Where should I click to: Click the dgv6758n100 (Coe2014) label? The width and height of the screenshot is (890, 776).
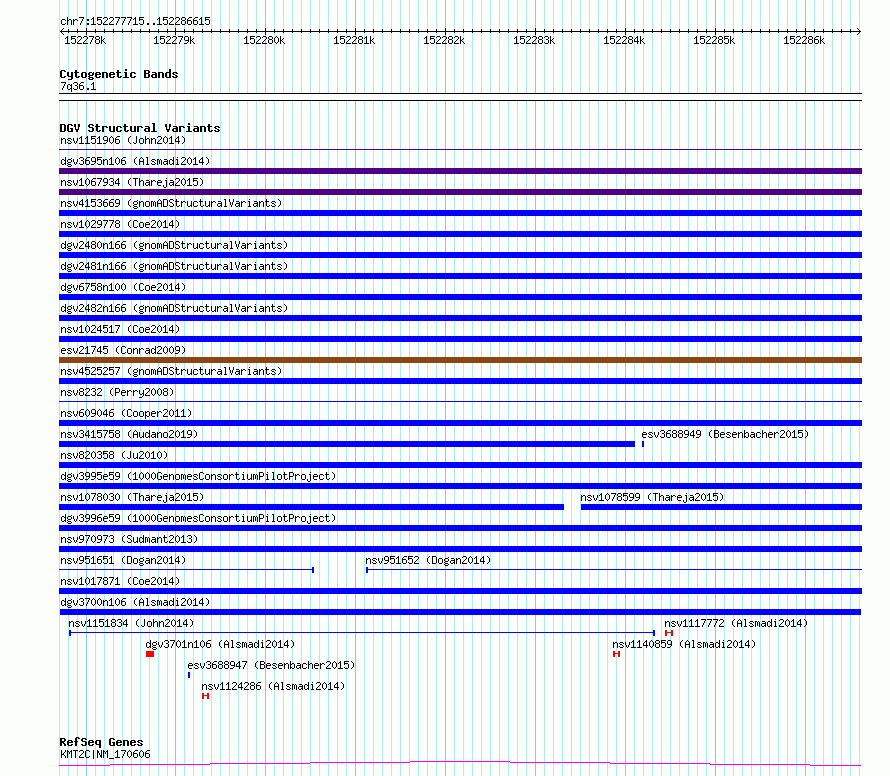pyautogui.click(x=123, y=287)
